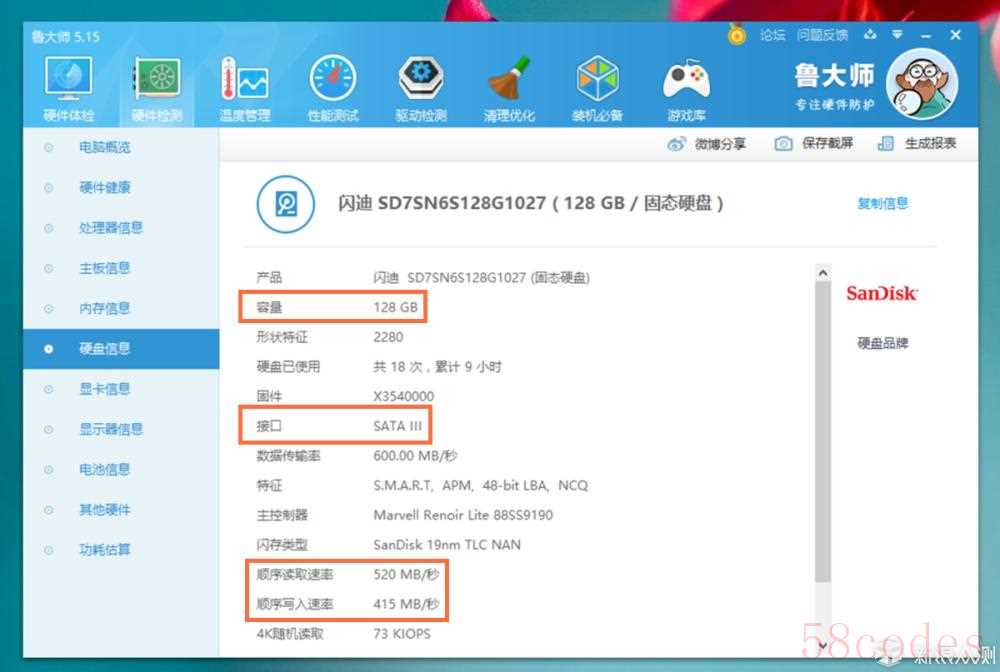Screen dimensions: 1000x672
Task: Open the 硬件体检 hardware checkup section
Action: [68, 87]
